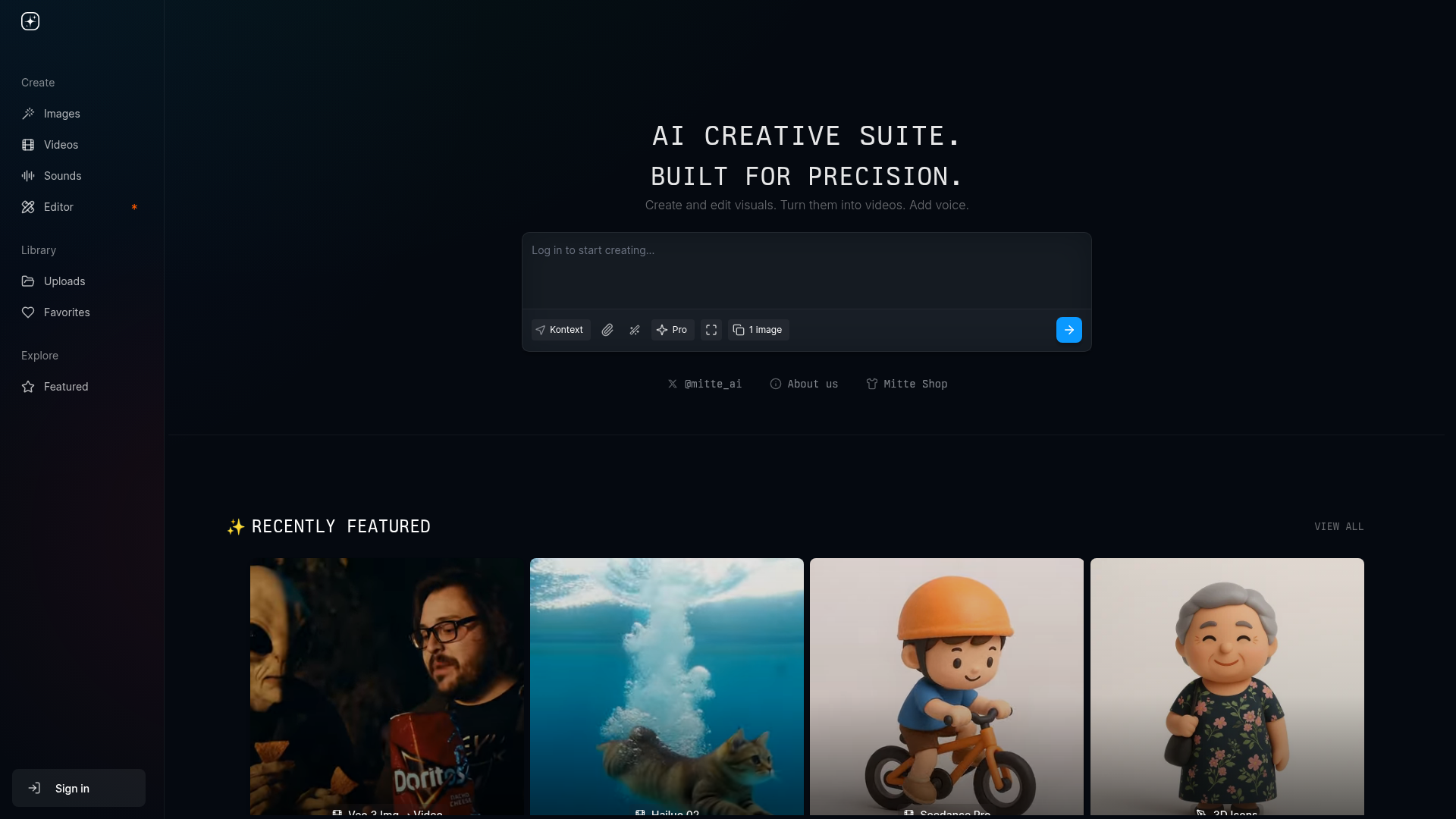Open Videos in the sidebar

[x=61, y=145]
